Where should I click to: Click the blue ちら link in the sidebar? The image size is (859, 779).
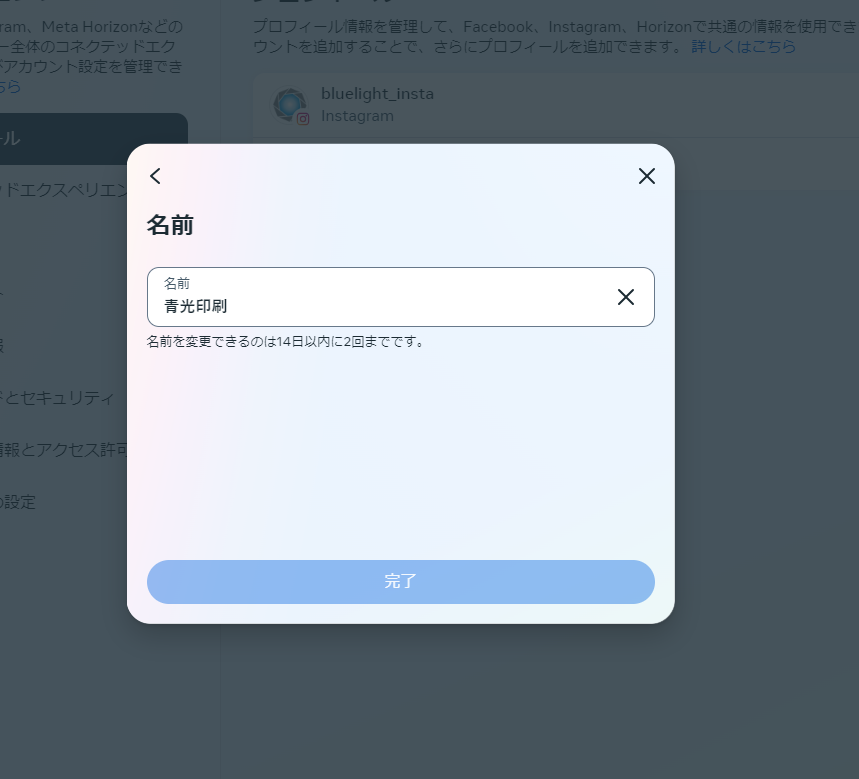(10, 86)
